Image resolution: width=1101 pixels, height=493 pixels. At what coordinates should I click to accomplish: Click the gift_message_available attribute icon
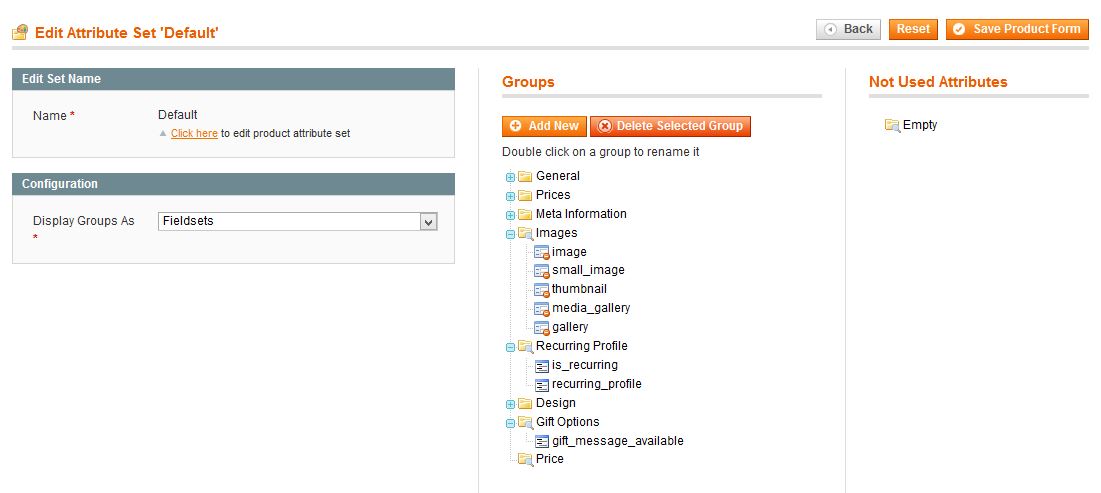click(x=541, y=442)
